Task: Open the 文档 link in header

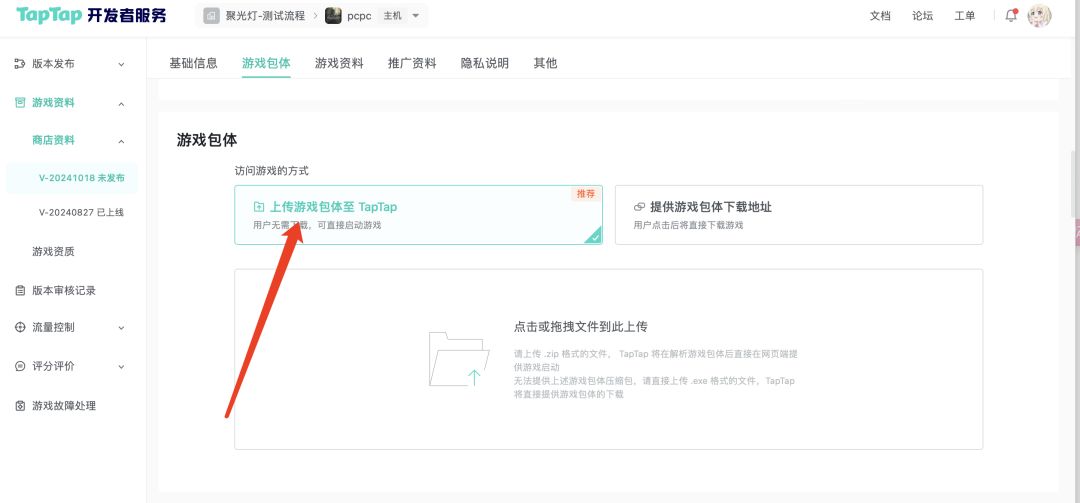Action: (880, 16)
